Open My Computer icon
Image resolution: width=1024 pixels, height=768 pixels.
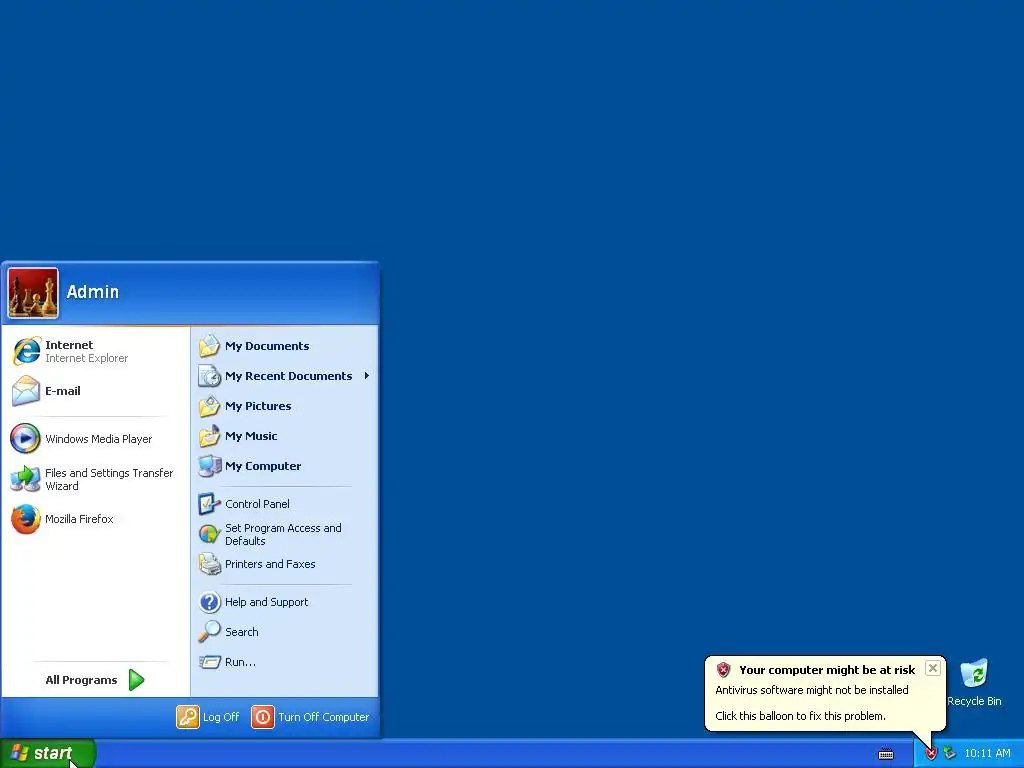[210, 466]
